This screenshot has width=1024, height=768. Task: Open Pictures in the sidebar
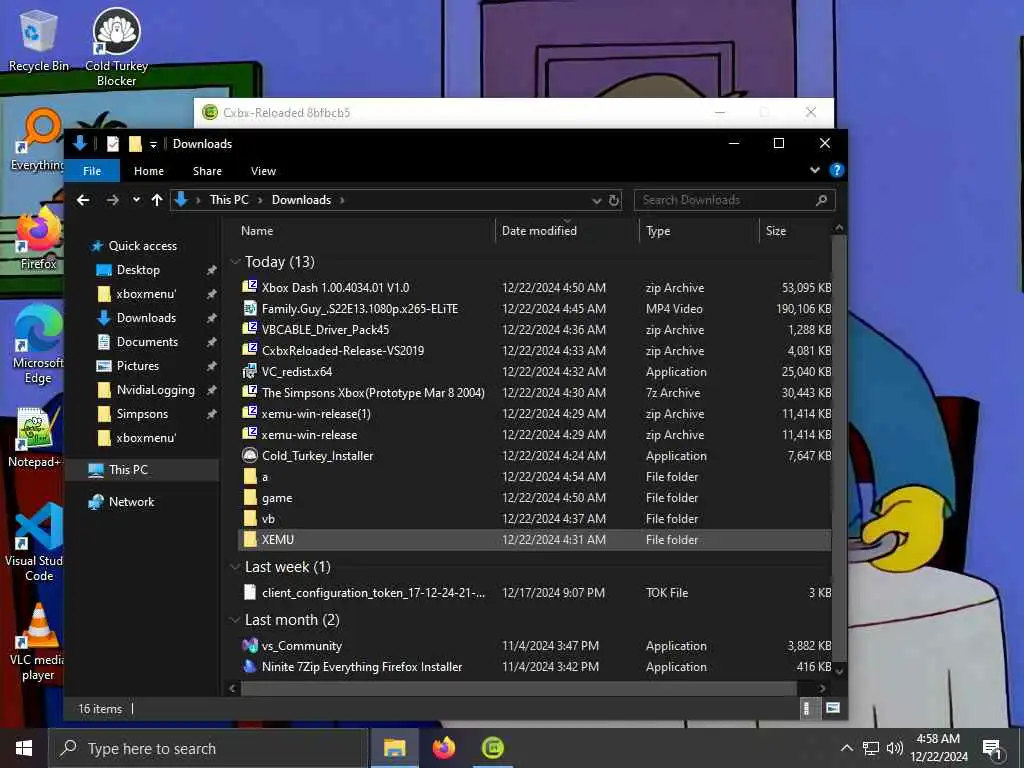tap(138, 366)
